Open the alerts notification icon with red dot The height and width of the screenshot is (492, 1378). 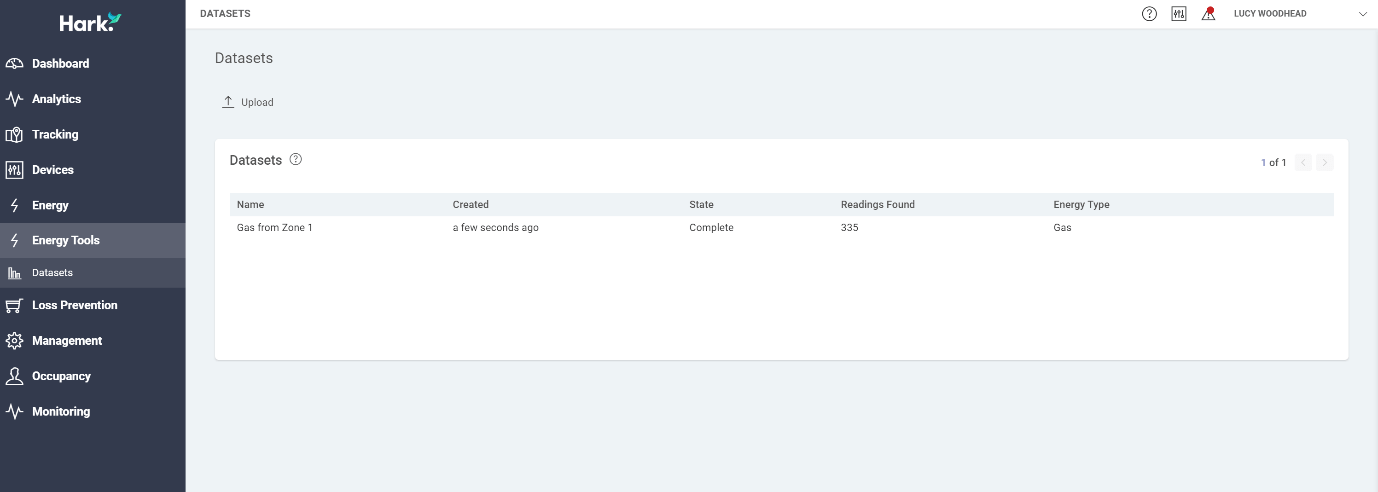pyautogui.click(x=1208, y=14)
